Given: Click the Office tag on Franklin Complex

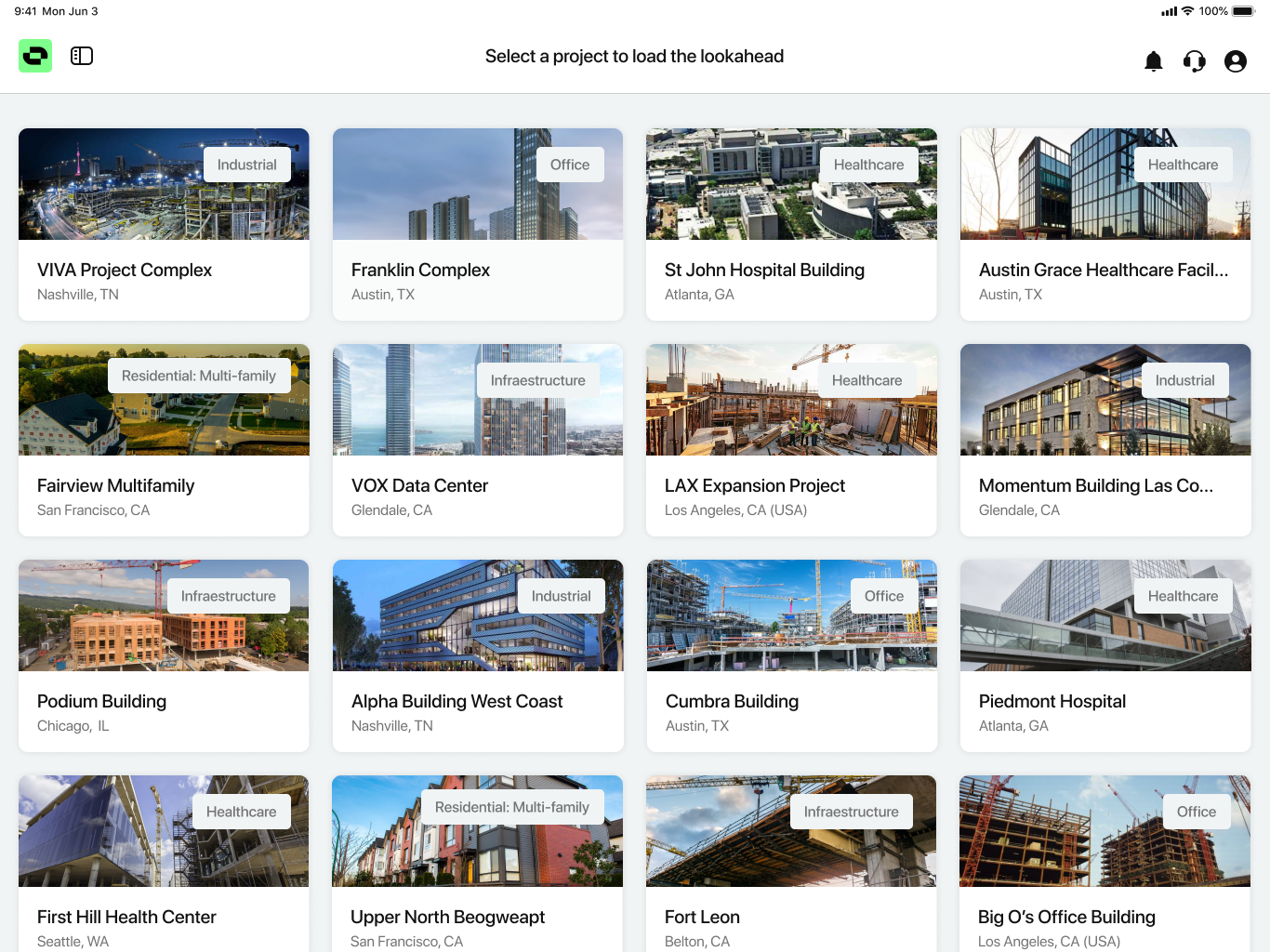Looking at the screenshot, I should click(570, 165).
